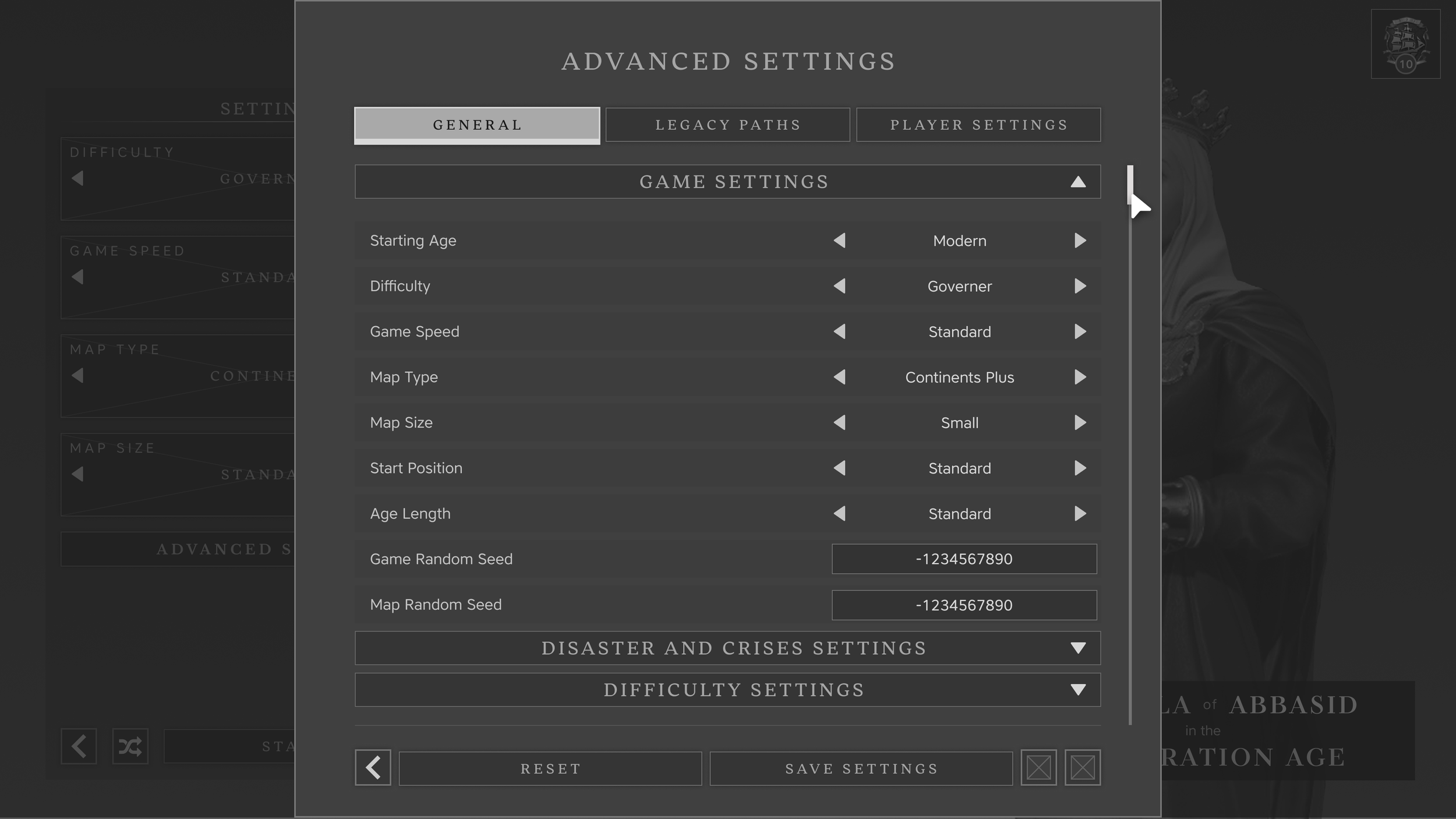Viewport: 1456px width, 819px height.
Task: Click the back arrow button beside Reset
Action: (373, 767)
